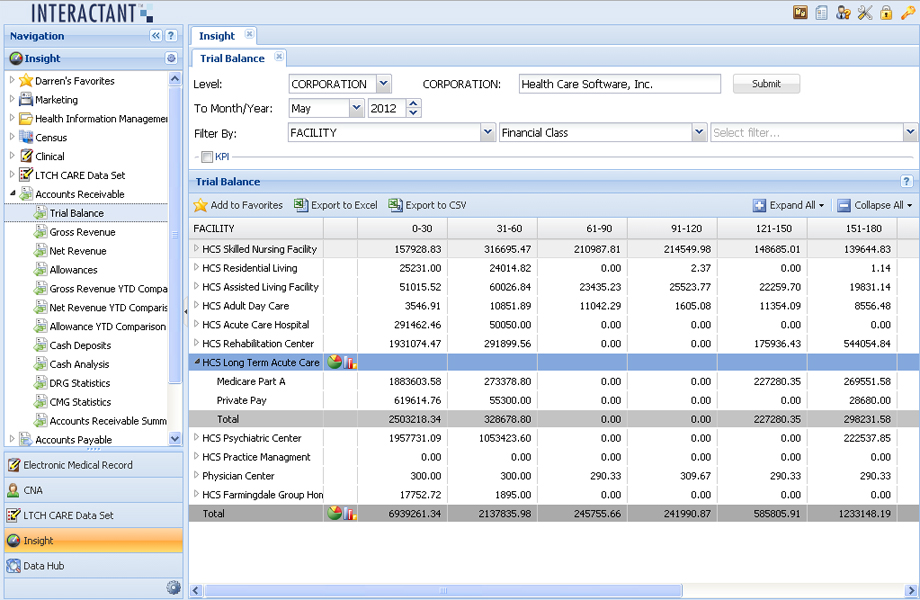Viewport: 920px width, 600px height.
Task: Enable the KPI checkbox
Action: click(207, 157)
